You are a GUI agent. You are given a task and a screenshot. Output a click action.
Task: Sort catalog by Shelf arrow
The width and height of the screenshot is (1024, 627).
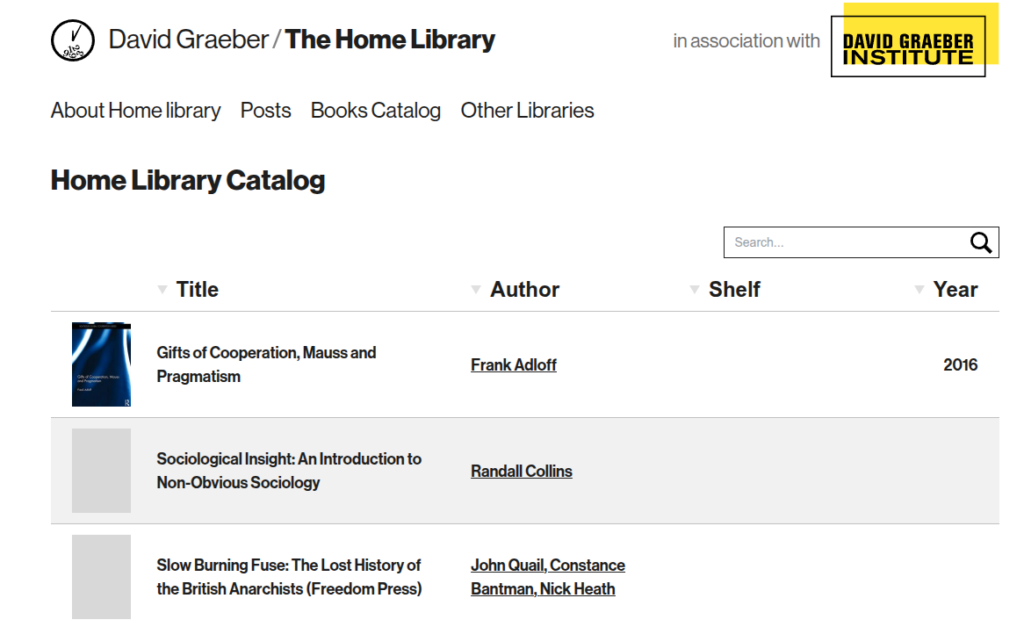coord(694,289)
